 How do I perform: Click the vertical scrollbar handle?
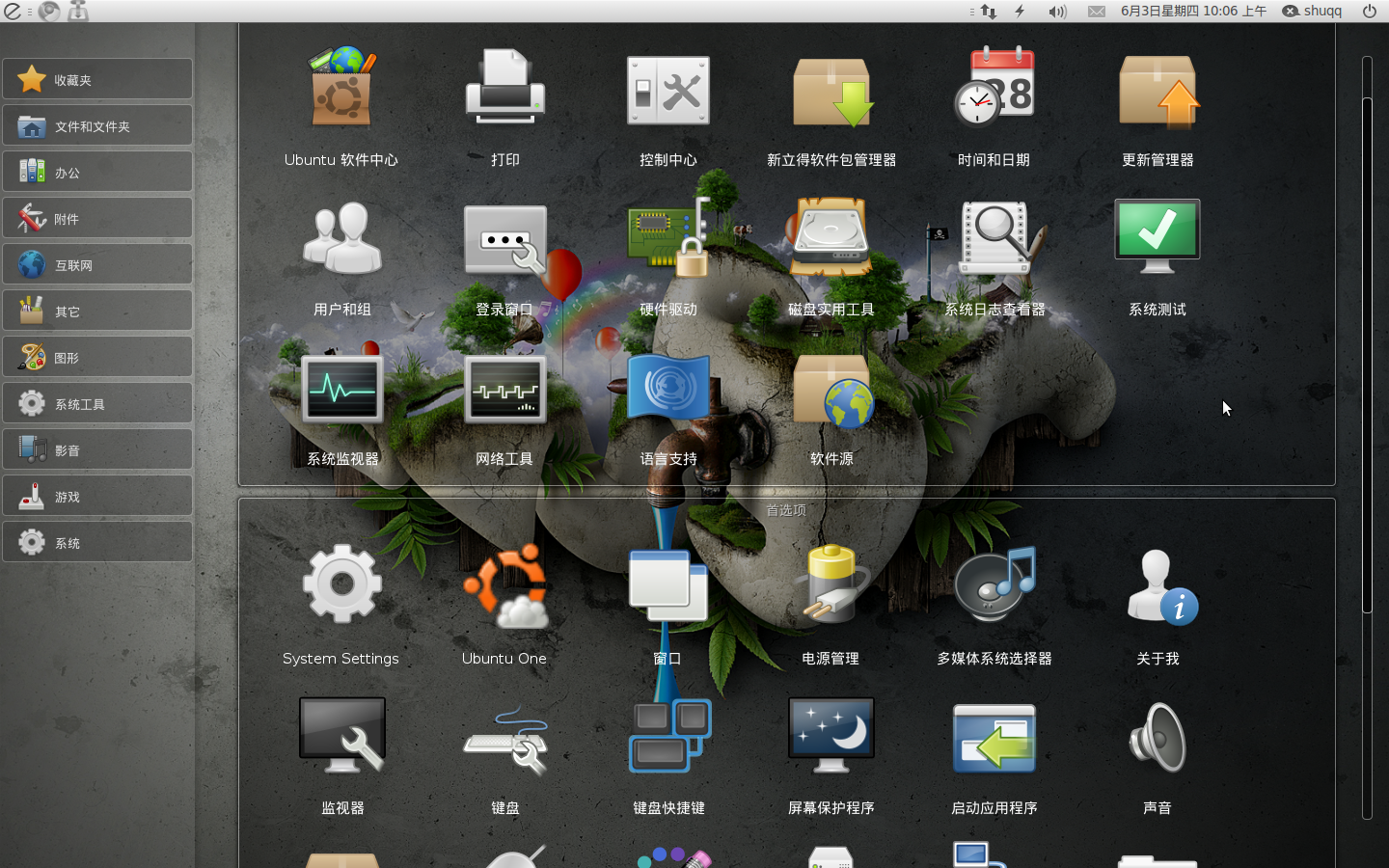1367,355
